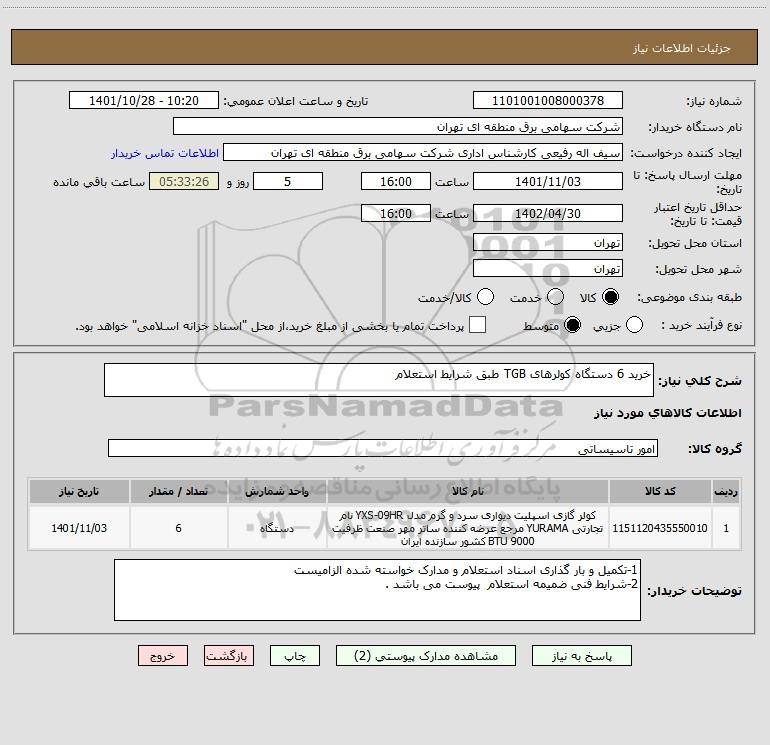Click the ساعت باقی مانده label
The image size is (770, 745).
tap(99, 182)
